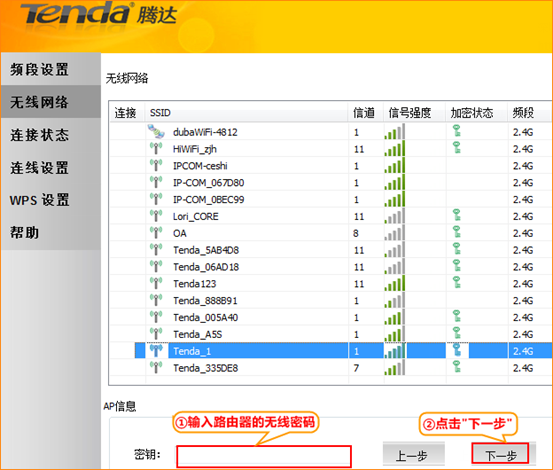Click the encryption key icon for Lori_CORE
The height and width of the screenshot is (470, 553).
point(457,215)
